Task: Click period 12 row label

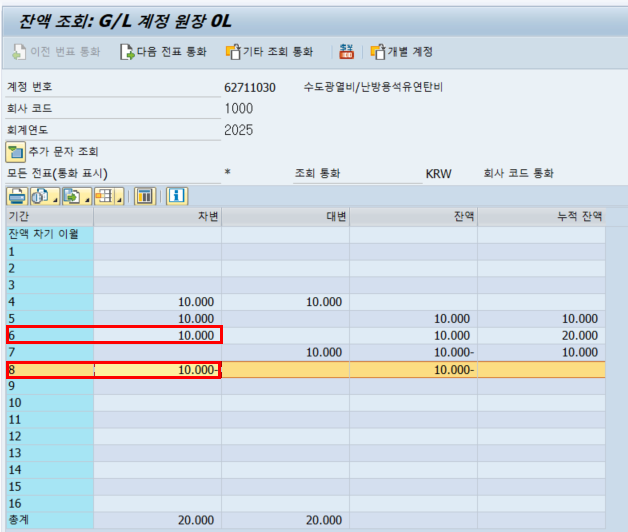Action: pyautogui.click(x=50, y=436)
